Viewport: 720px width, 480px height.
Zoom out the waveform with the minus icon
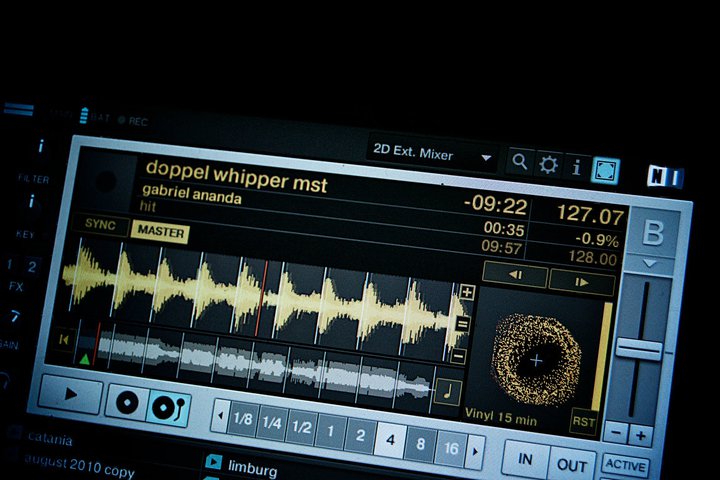[x=458, y=356]
